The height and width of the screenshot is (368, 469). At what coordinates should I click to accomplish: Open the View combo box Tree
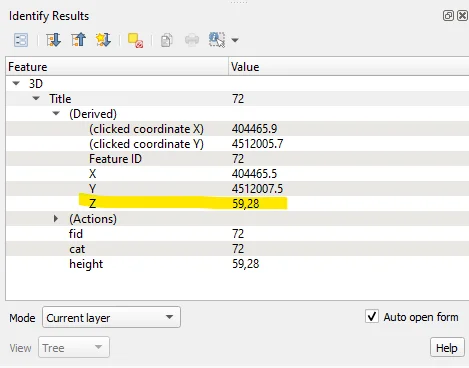pos(74,347)
